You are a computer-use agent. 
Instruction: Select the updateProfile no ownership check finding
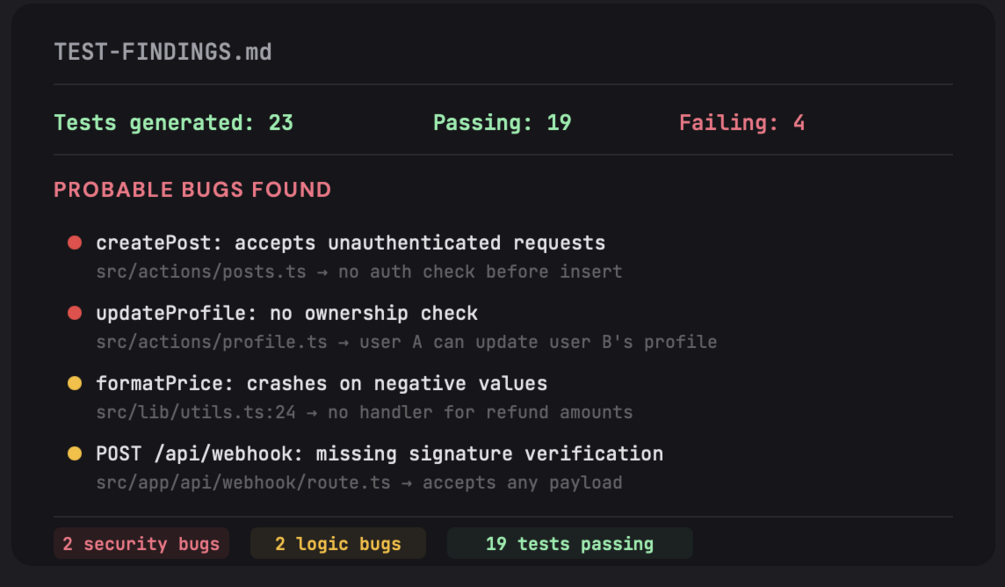[287, 314]
